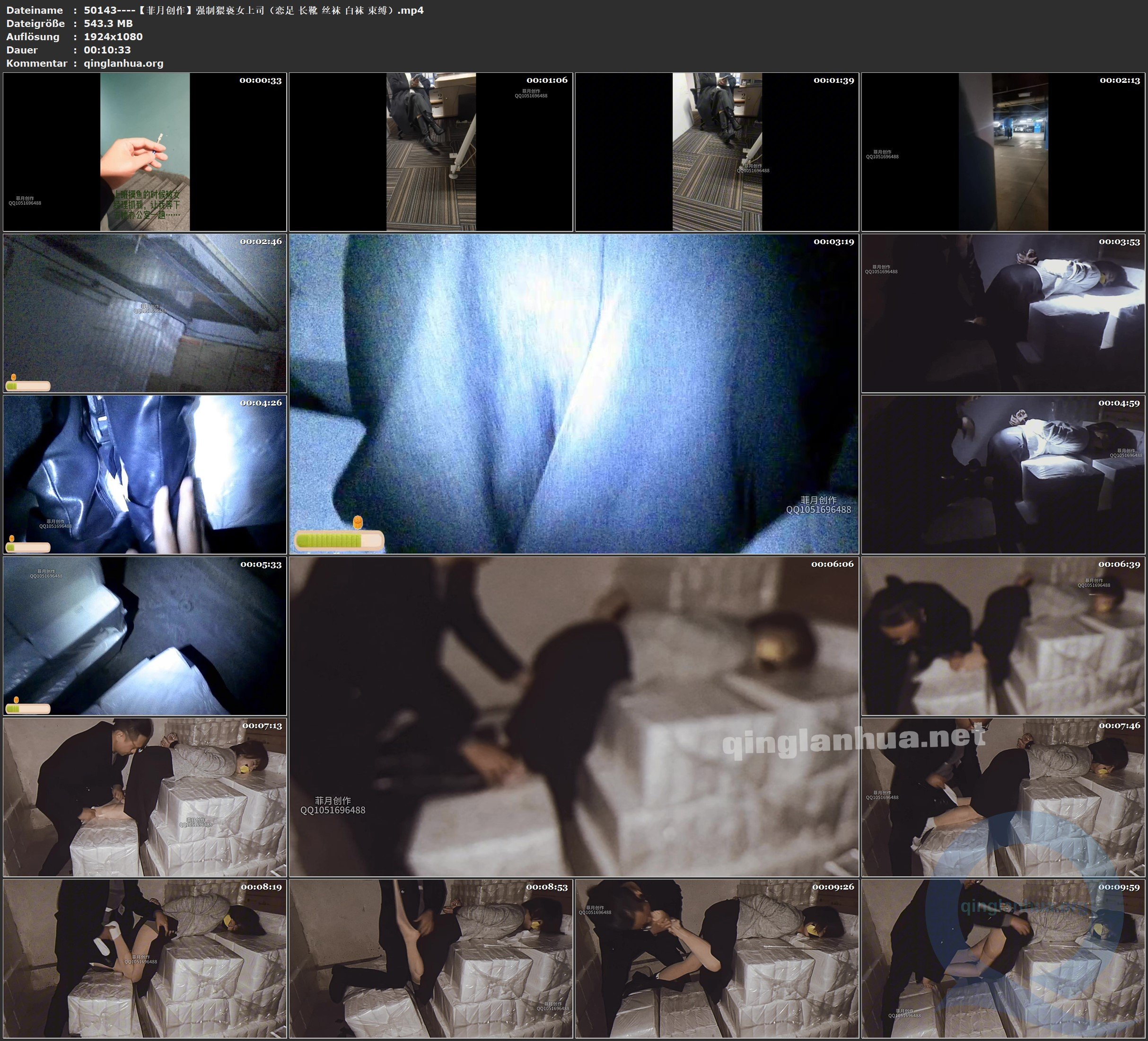Select the thumbnail marked 00:01:39

click(716, 151)
